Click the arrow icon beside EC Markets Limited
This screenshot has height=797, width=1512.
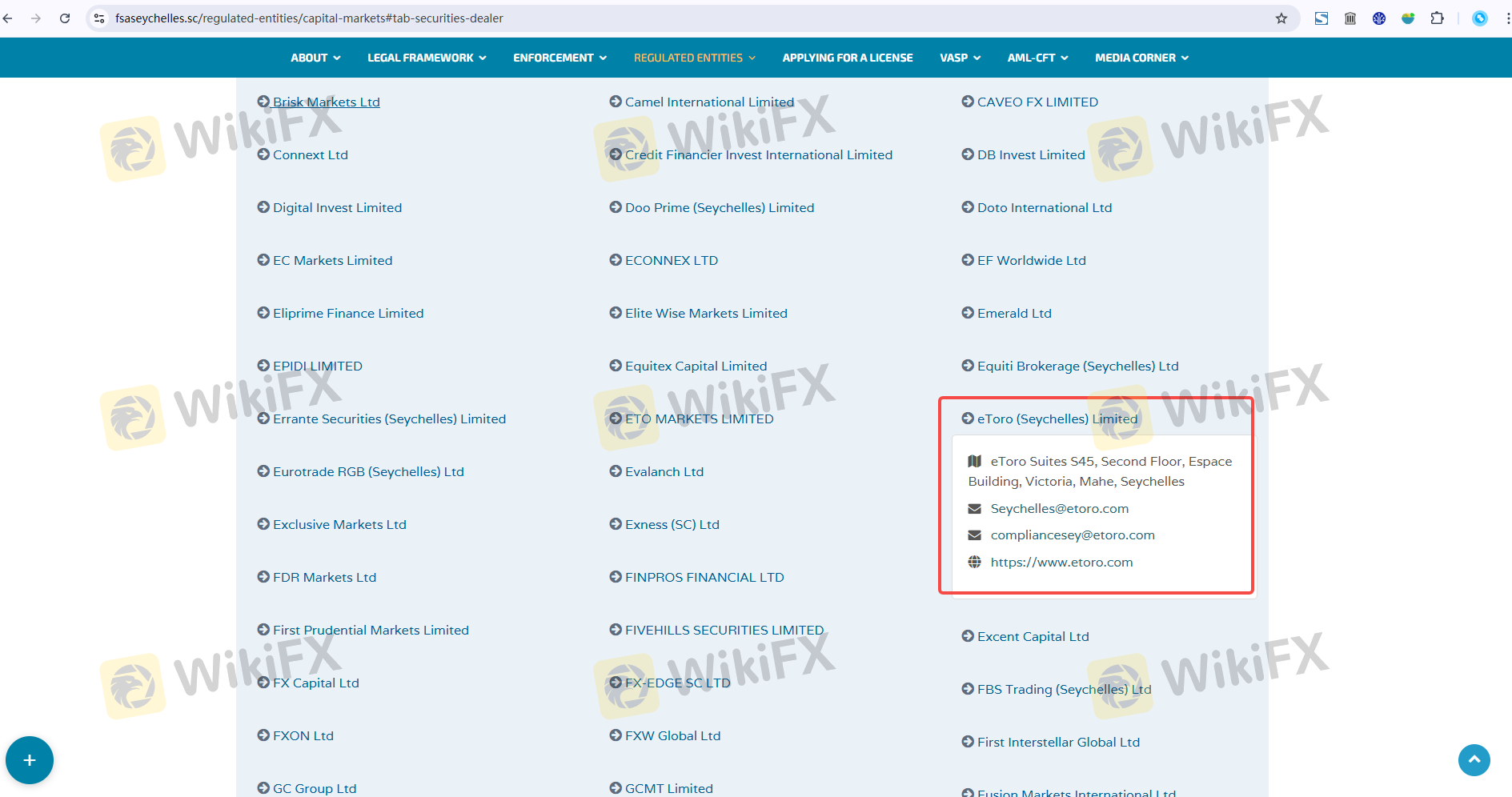263,260
